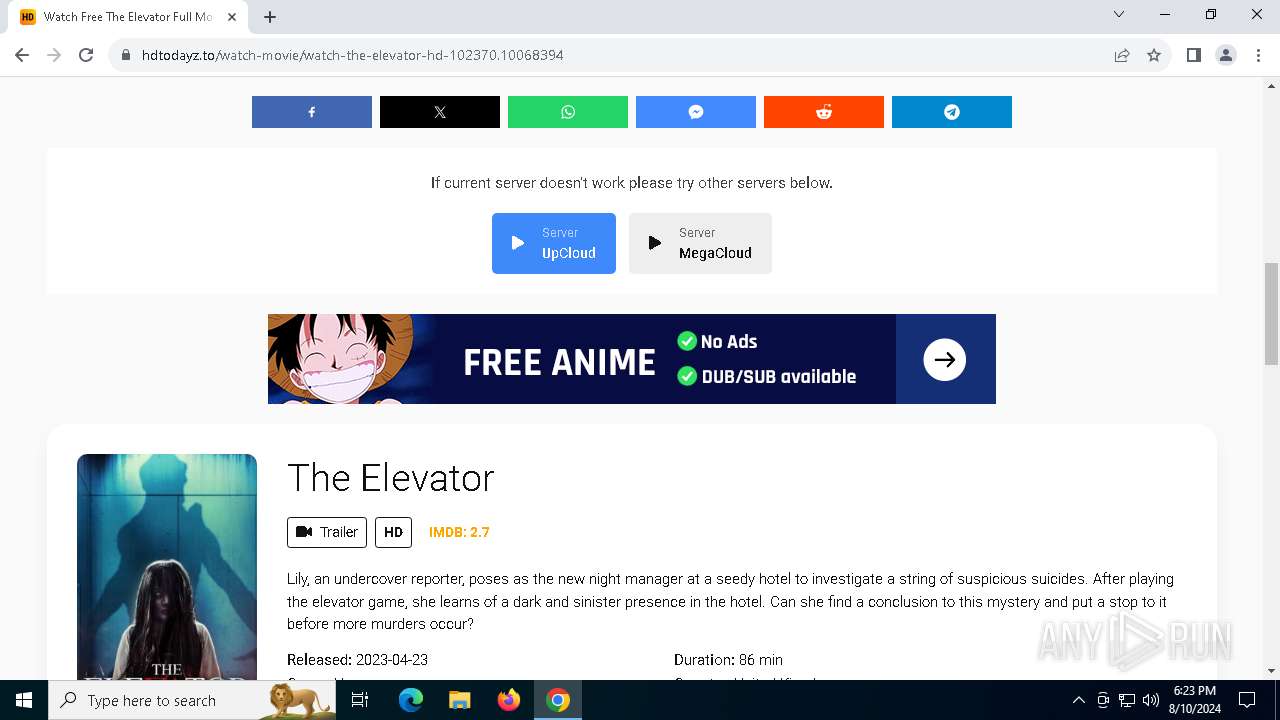1280x720 pixels.
Task: Watch the Trailer for The Elevator
Action: pos(327,532)
